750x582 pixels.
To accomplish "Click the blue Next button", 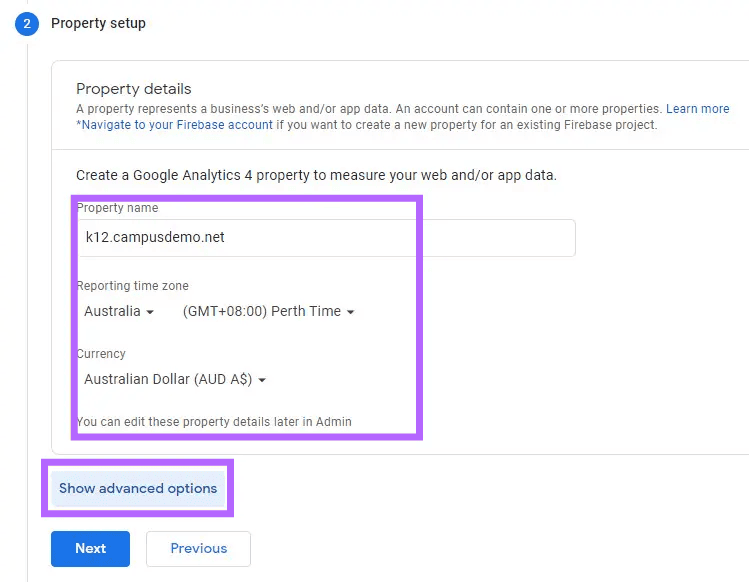I will coord(90,549).
